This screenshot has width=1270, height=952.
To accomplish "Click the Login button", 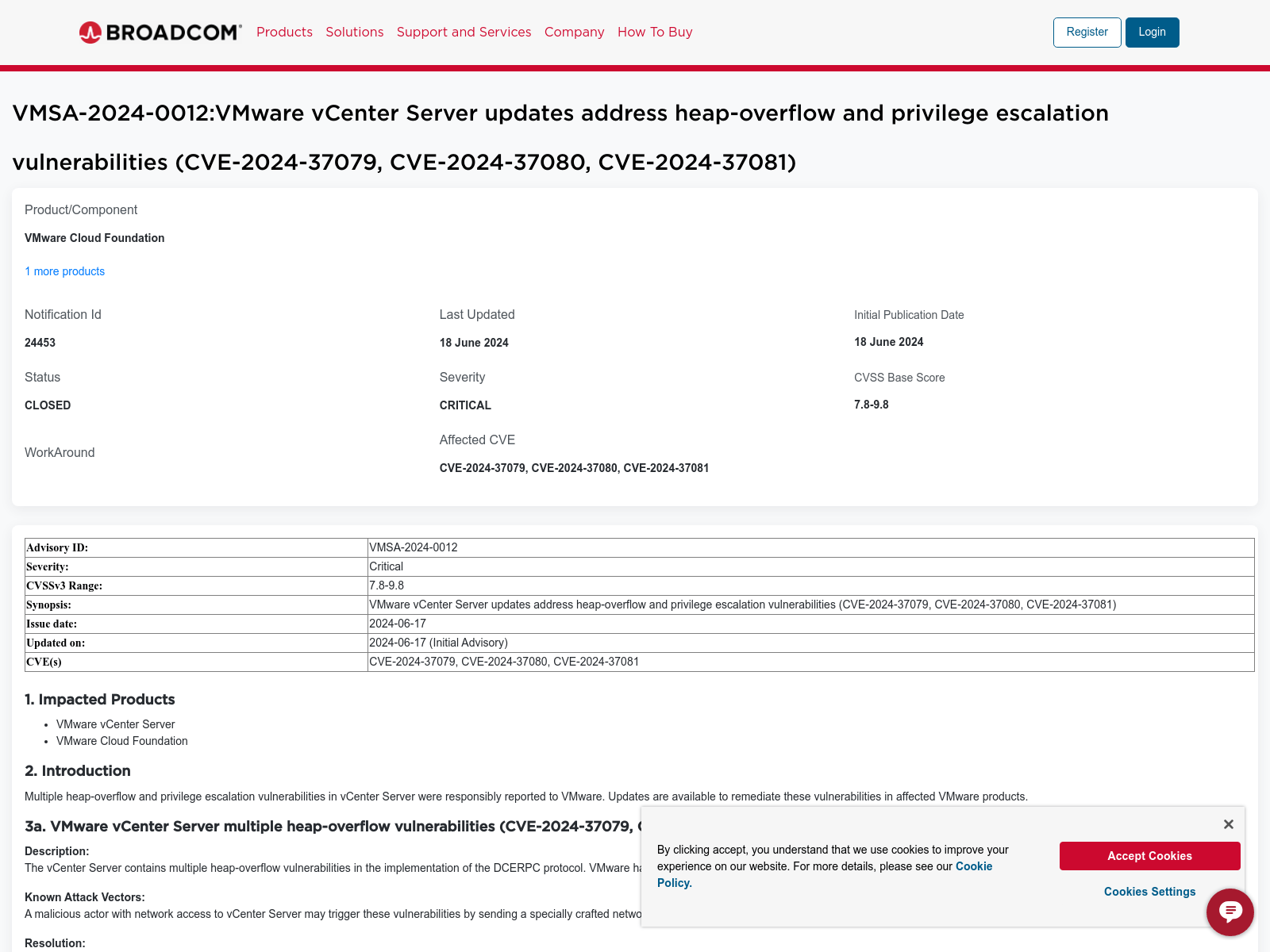I will tap(1153, 33).
